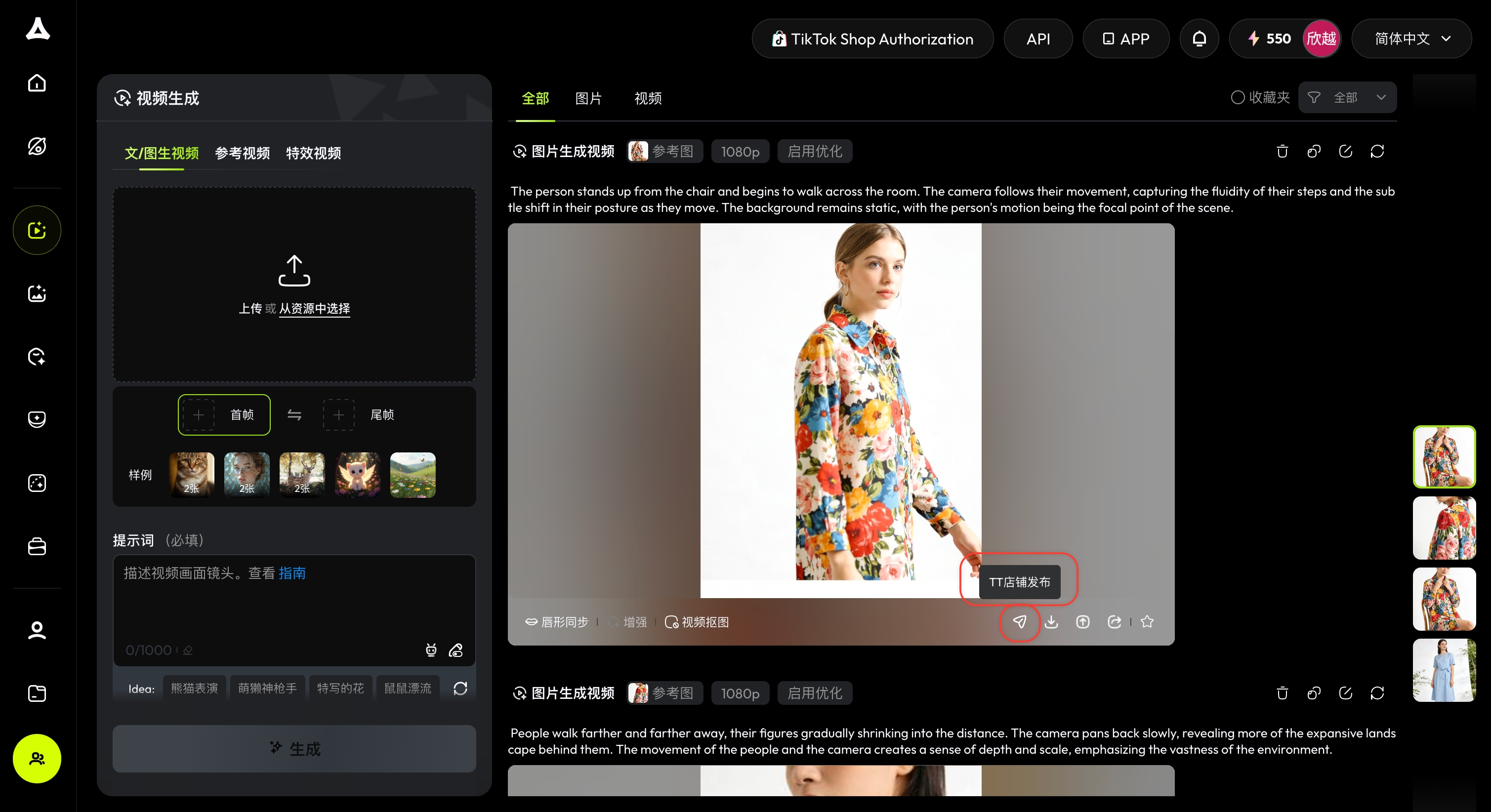Open the 指南 guide link
1491x812 pixels.
[291, 573]
